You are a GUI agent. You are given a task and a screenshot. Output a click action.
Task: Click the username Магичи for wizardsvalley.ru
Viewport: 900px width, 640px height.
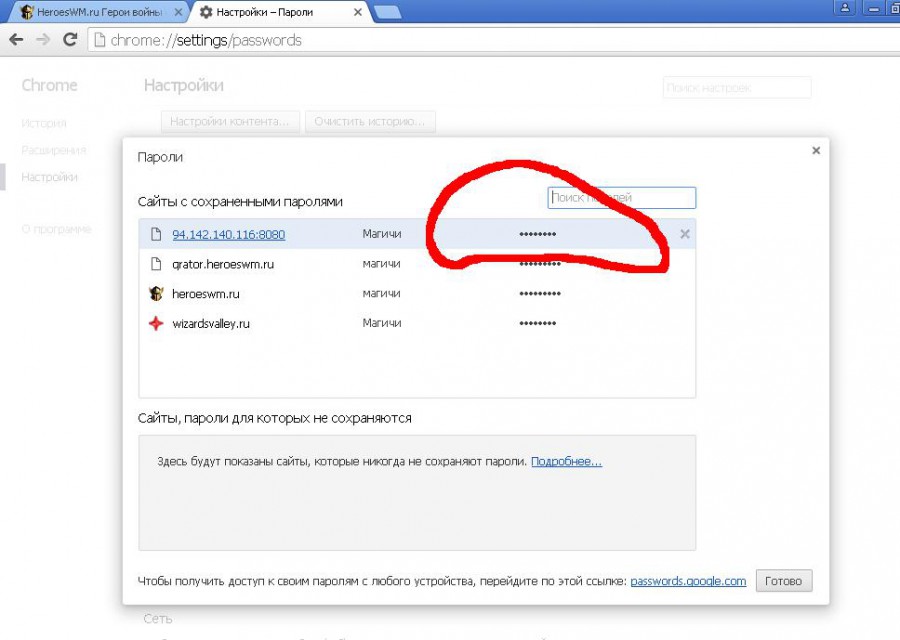tap(382, 323)
